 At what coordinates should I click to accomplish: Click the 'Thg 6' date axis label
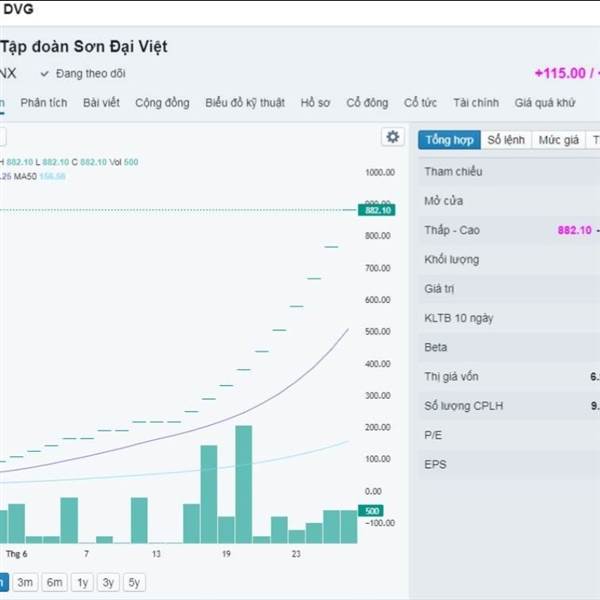click(16, 554)
